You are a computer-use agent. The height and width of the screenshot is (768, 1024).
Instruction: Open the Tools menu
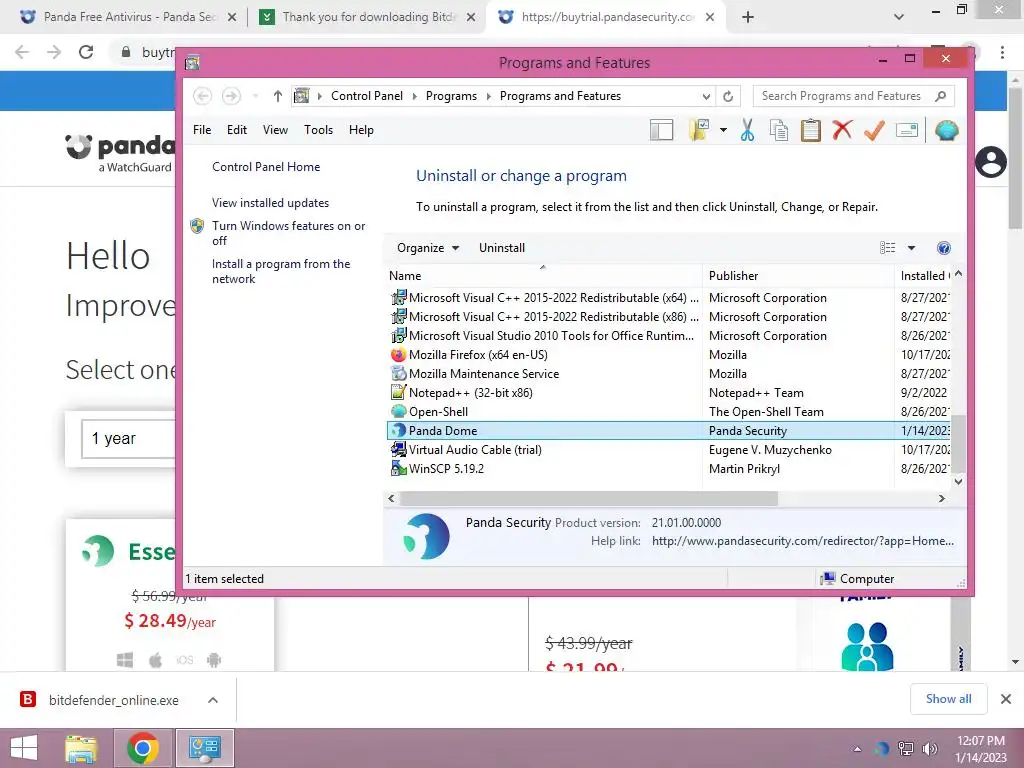pos(318,130)
